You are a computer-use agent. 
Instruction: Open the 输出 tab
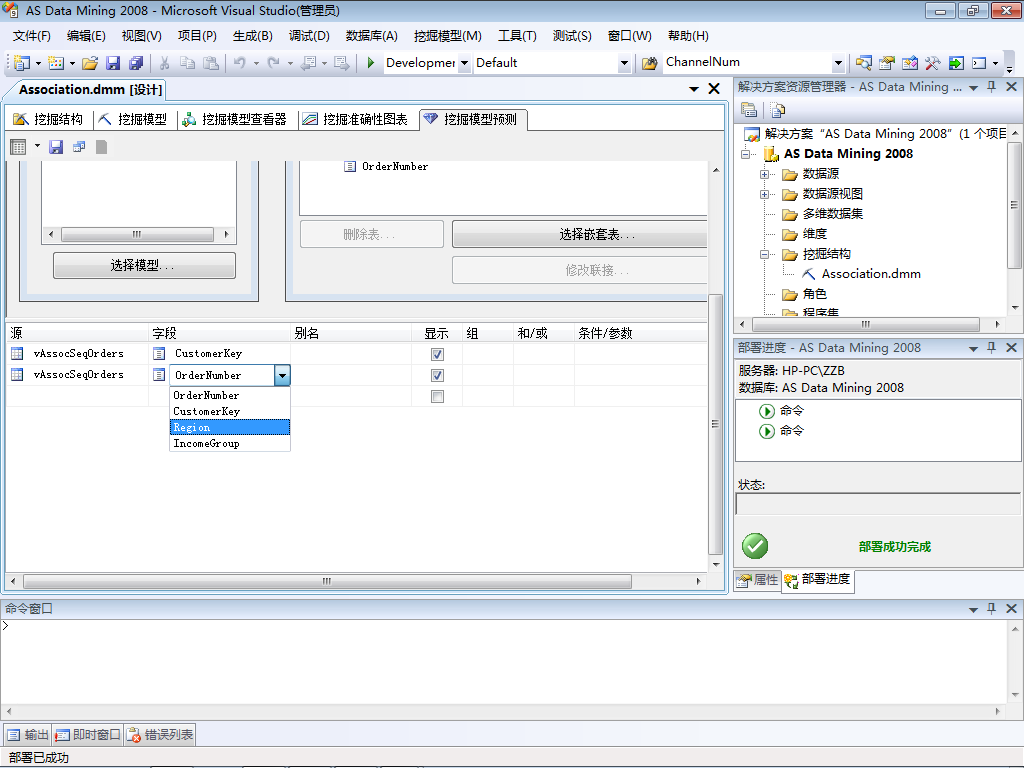[x=28, y=735]
